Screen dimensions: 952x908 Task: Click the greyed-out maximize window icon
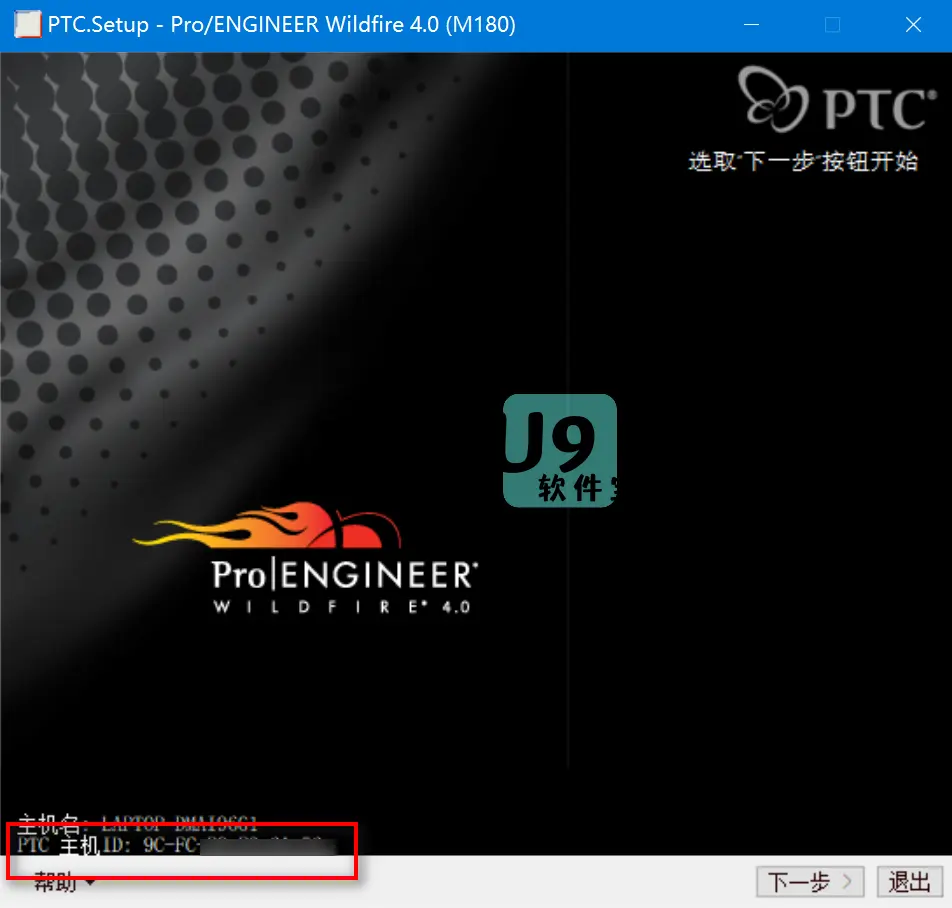[x=832, y=25]
